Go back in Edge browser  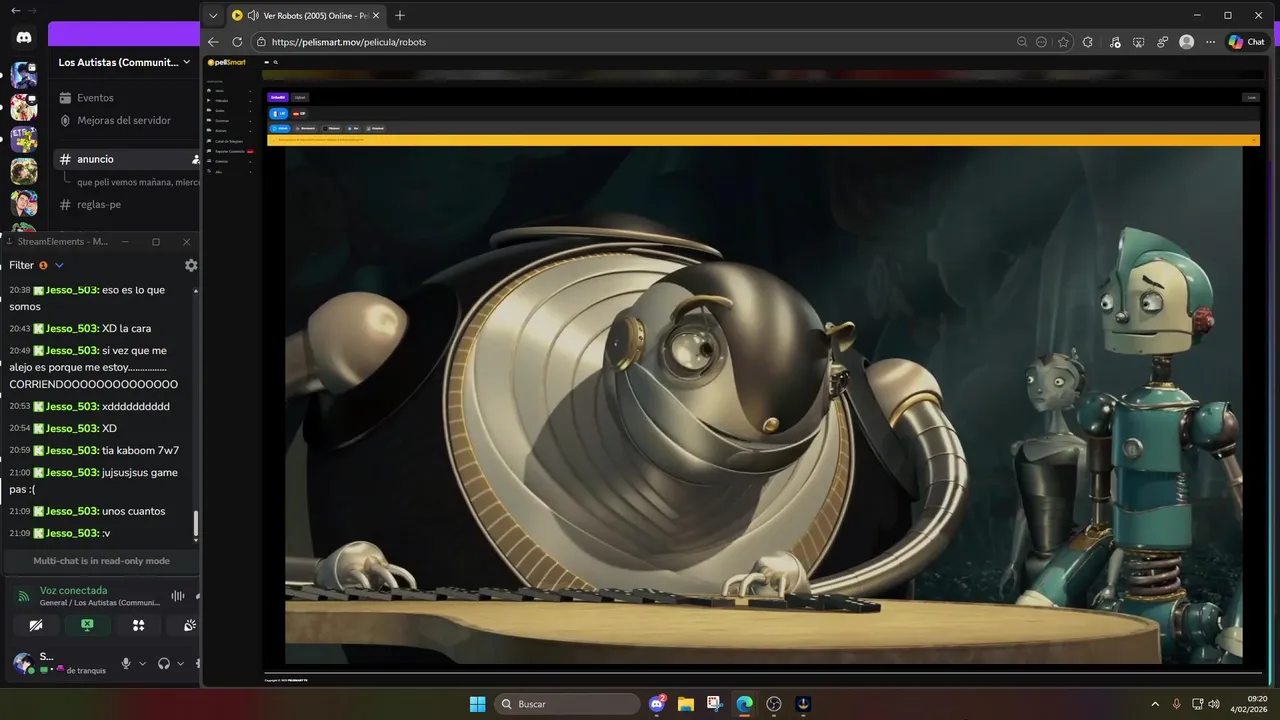tap(213, 42)
